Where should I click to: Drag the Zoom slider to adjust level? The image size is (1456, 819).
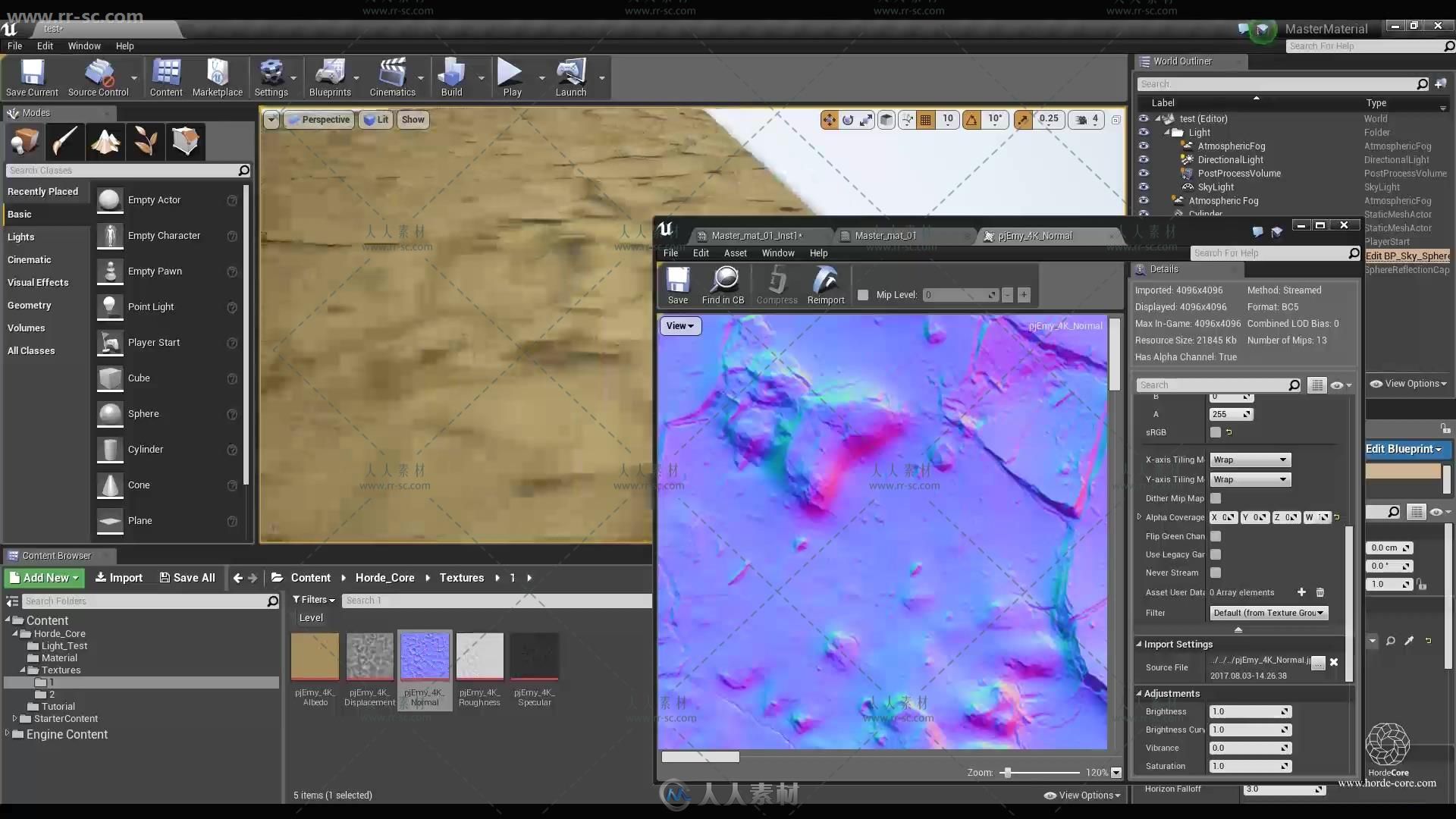(x=1006, y=771)
